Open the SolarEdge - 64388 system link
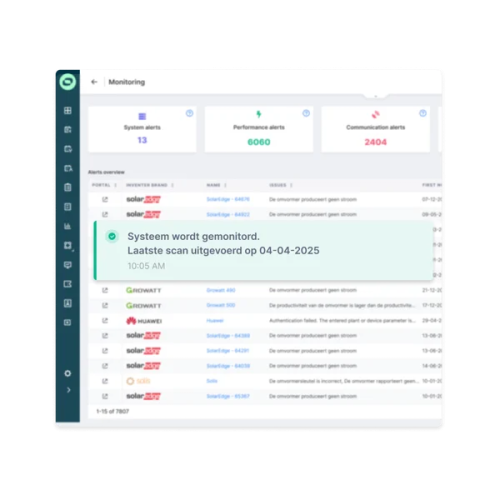This screenshot has width=500, height=500. pyautogui.click(x=228, y=336)
